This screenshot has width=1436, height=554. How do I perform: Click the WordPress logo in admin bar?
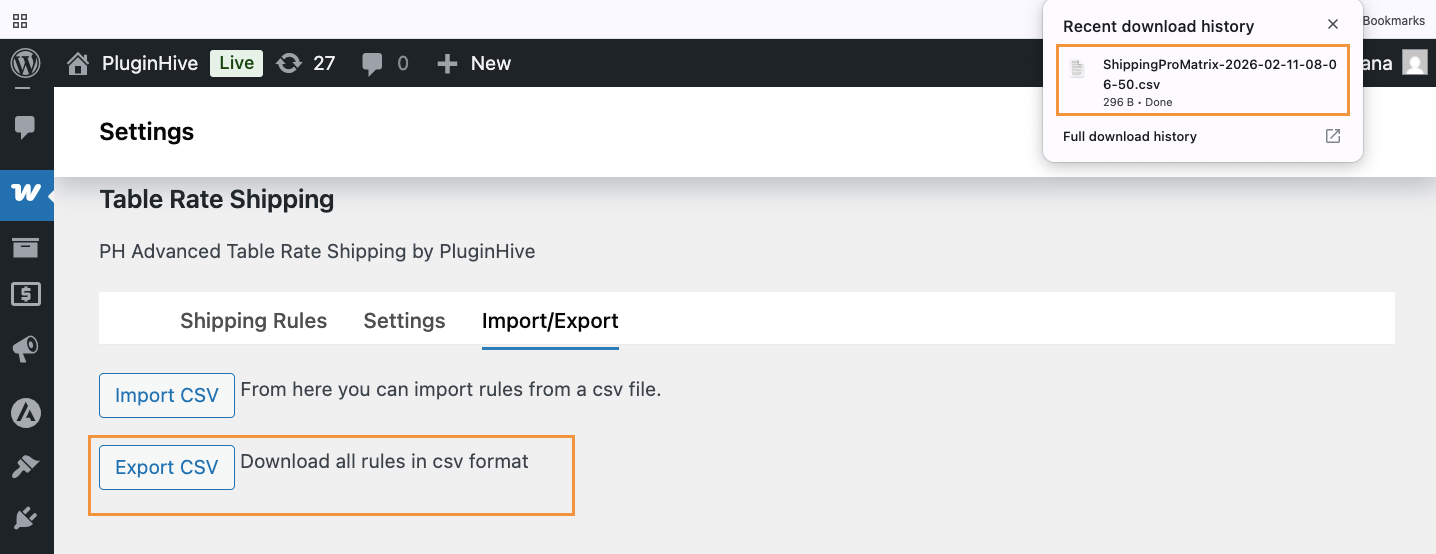(x=25, y=63)
